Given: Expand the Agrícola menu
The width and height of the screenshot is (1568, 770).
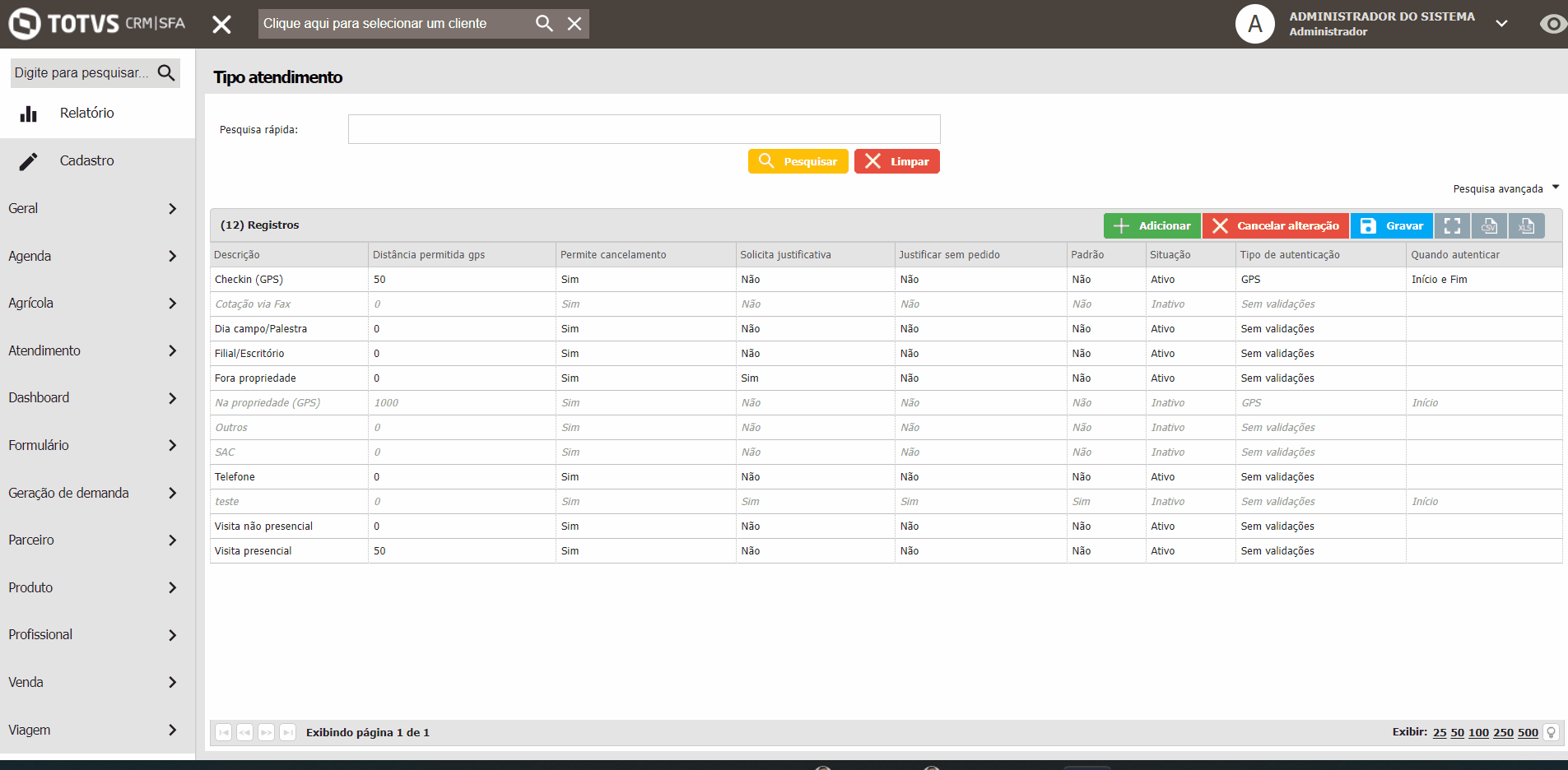Looking at the screenshot, I should coord(97,303).
